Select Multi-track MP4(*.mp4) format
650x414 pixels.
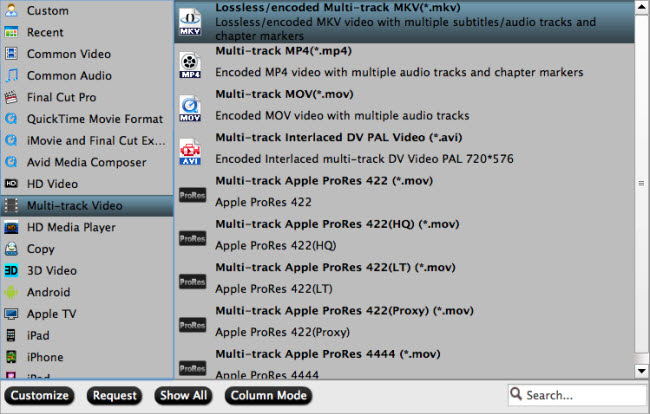click(x=404, y=65)
